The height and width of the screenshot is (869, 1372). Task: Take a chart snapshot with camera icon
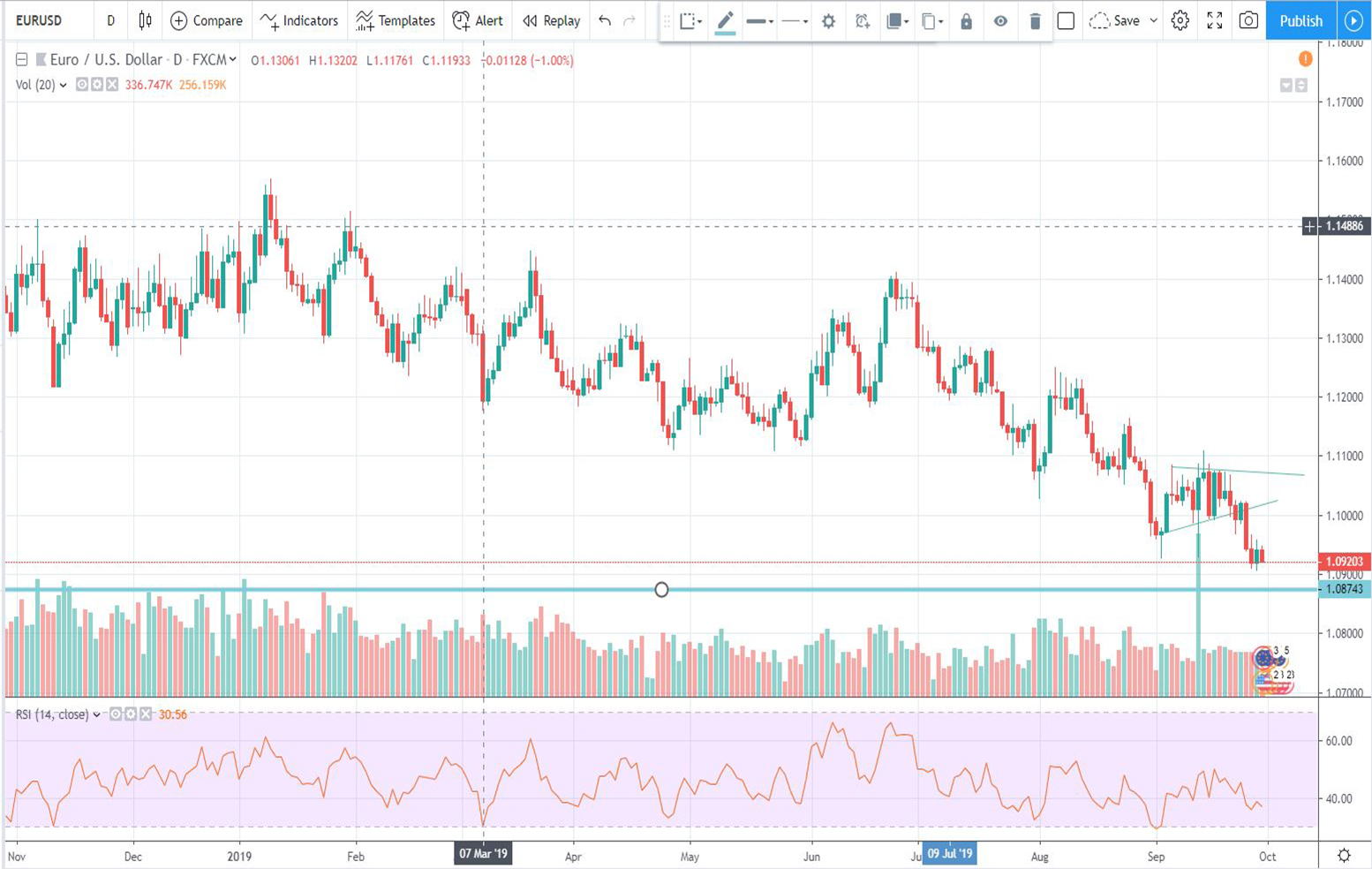point(1248,20)
